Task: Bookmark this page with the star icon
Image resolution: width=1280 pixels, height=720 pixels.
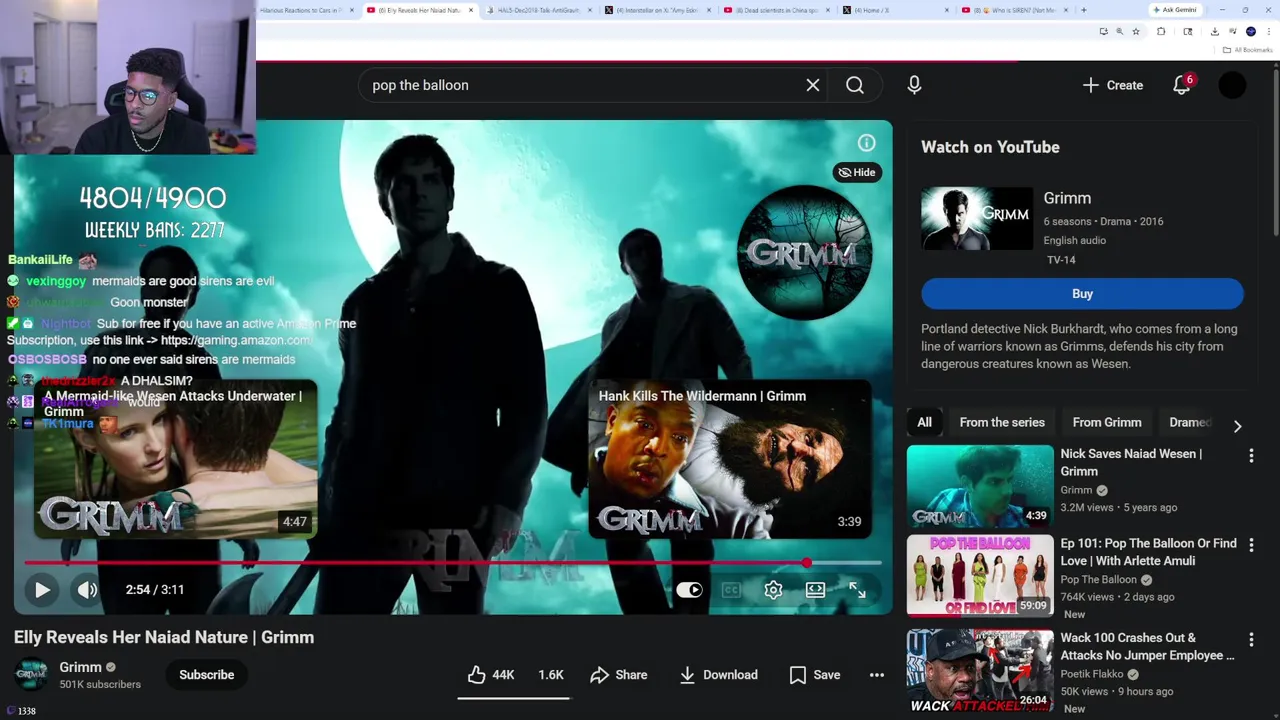Action: (1136, 31)
